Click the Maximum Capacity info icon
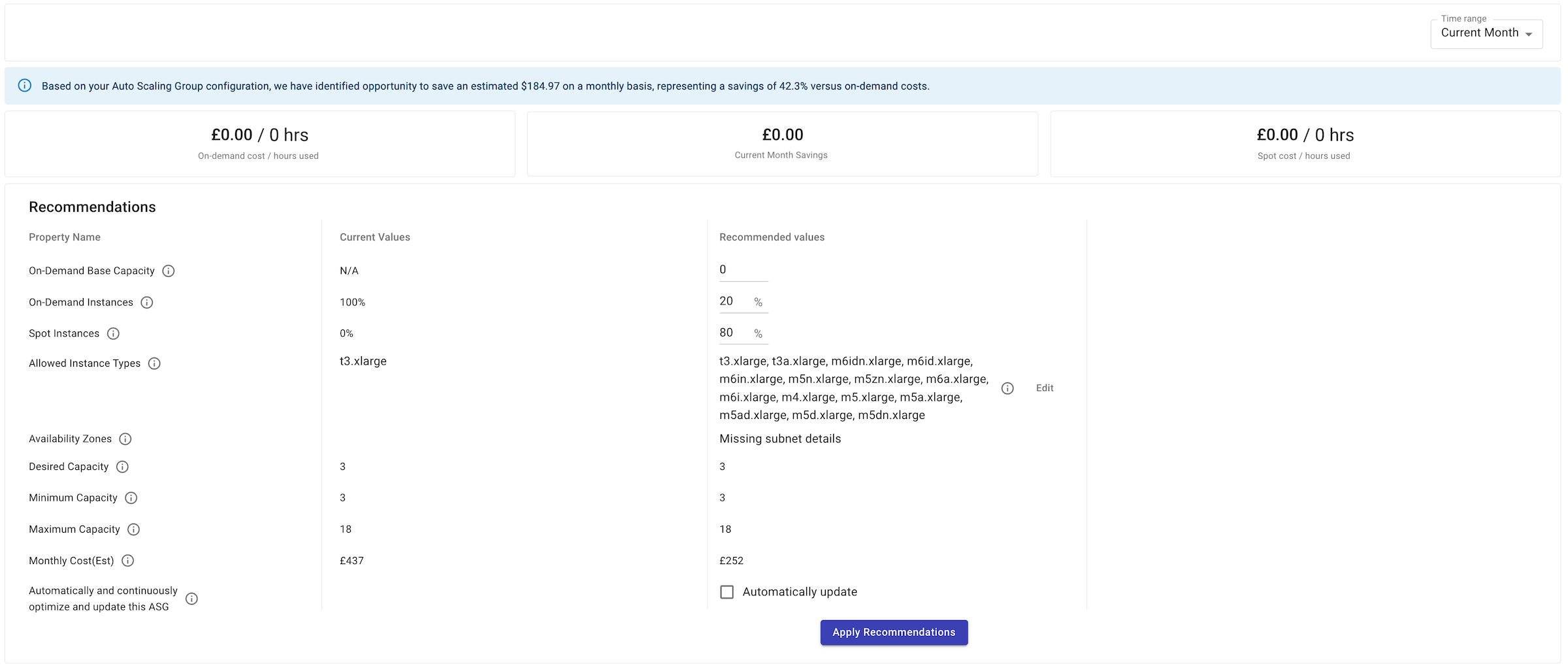This screenshot has height=668, width=1568. coord(134,529)
